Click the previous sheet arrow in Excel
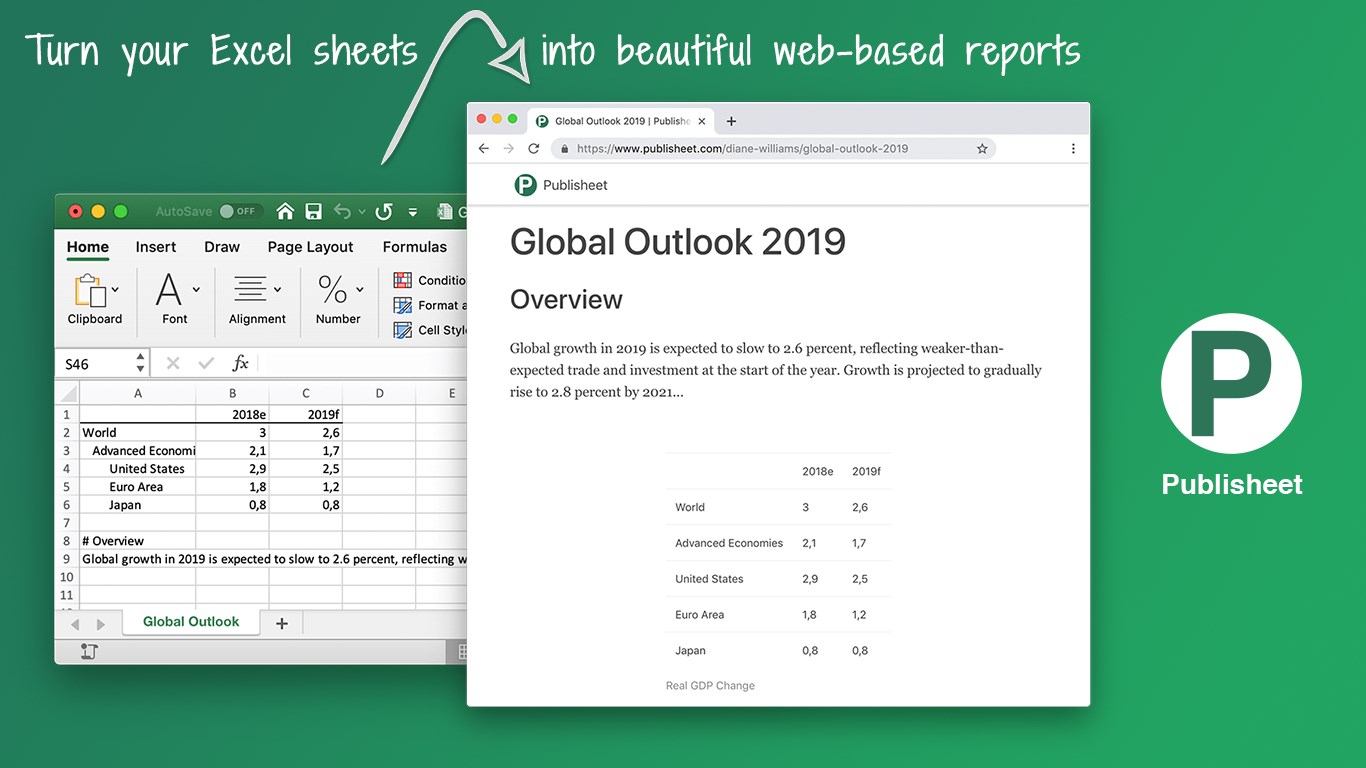 point(75,624)
